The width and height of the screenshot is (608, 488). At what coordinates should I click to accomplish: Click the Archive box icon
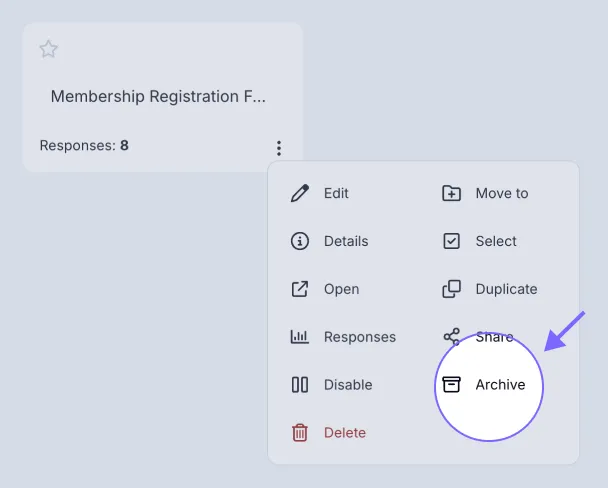point(452,385)
